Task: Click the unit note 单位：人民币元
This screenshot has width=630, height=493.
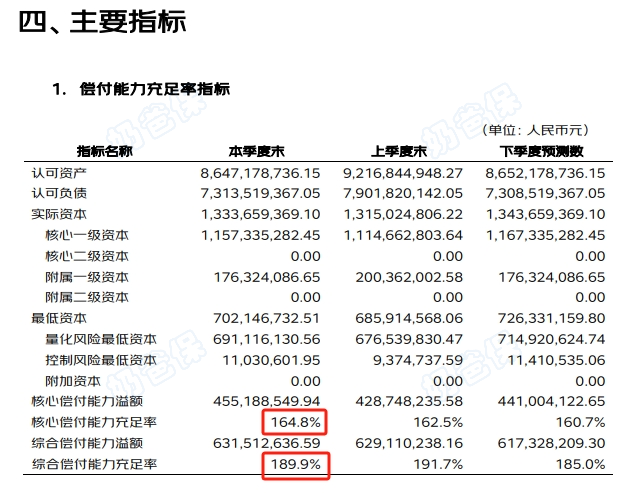Action: tap(535, 130)
